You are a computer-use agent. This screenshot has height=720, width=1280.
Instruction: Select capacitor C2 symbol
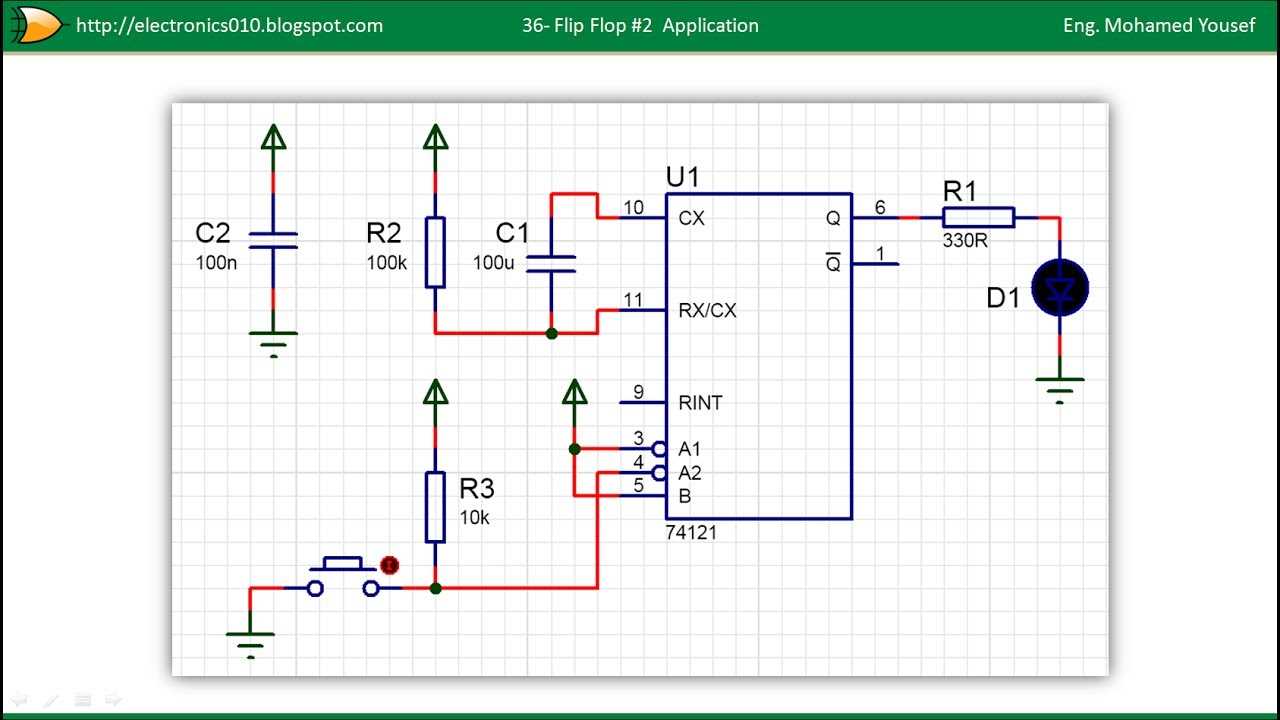(273, 240)
